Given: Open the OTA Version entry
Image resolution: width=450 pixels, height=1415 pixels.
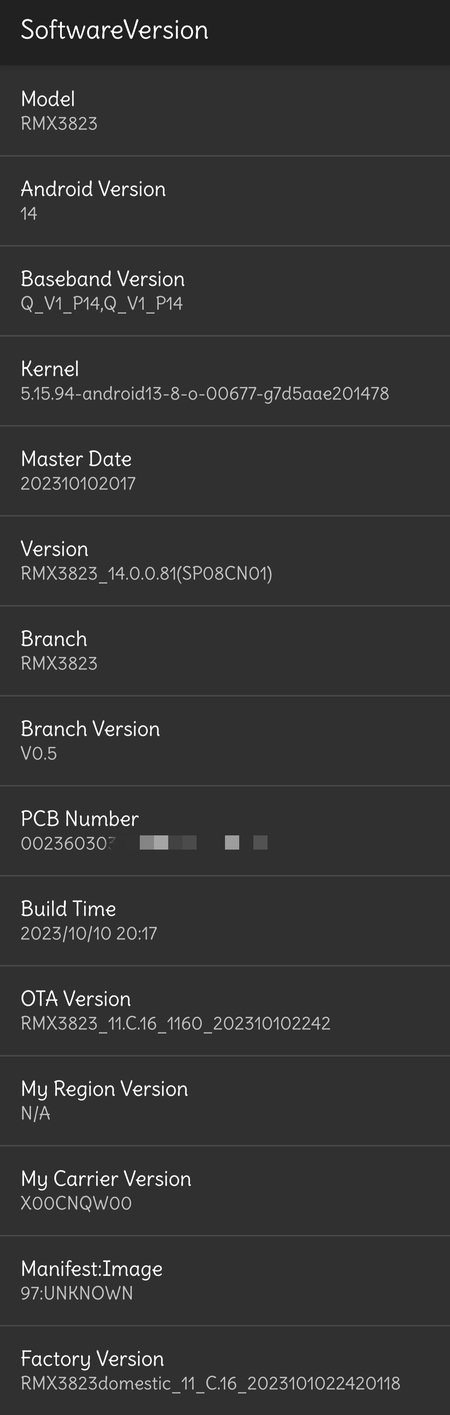Looking at the screenshot, I should pos(225,1011).
